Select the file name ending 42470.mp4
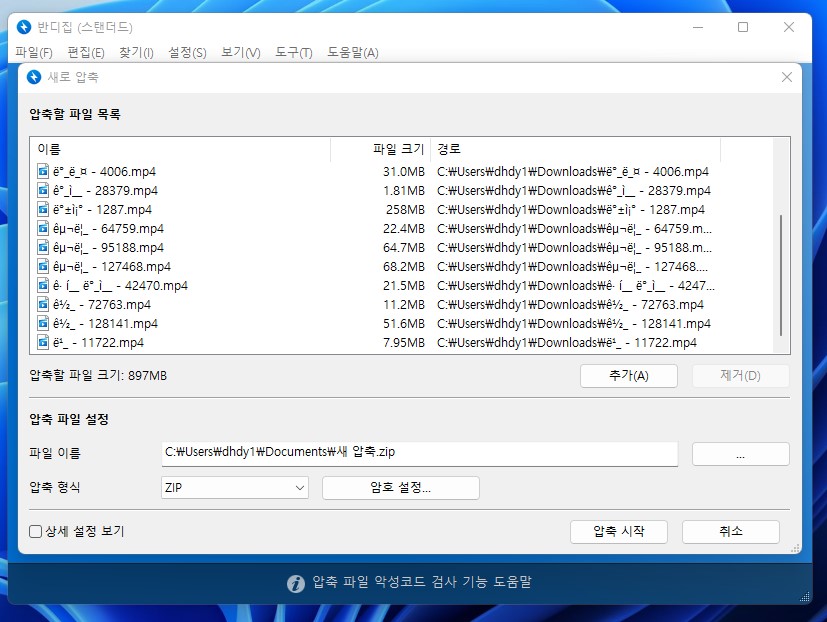 pyautogui.click(x=120, y=285)
